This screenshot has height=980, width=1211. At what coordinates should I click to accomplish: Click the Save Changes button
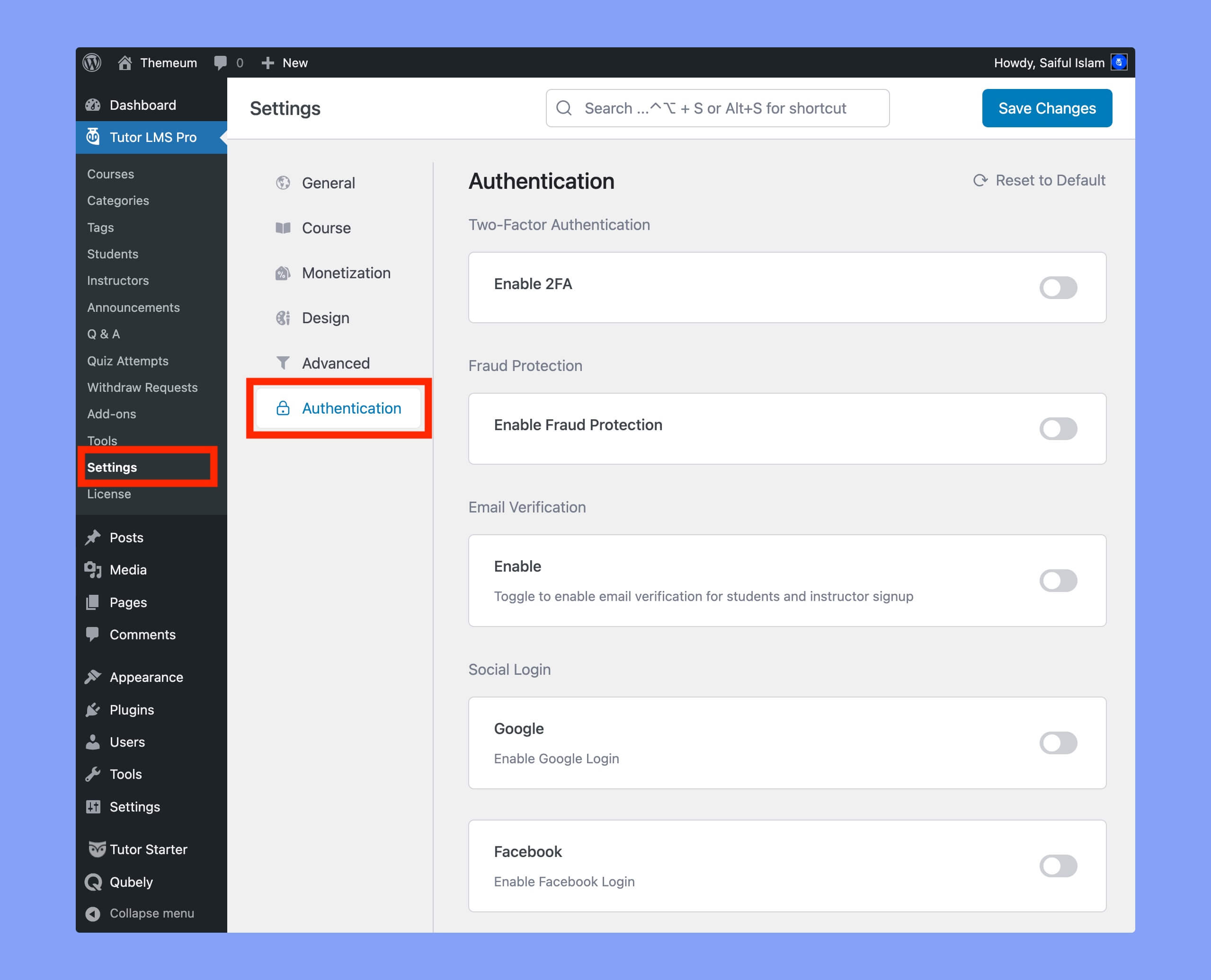[1047, 108]
